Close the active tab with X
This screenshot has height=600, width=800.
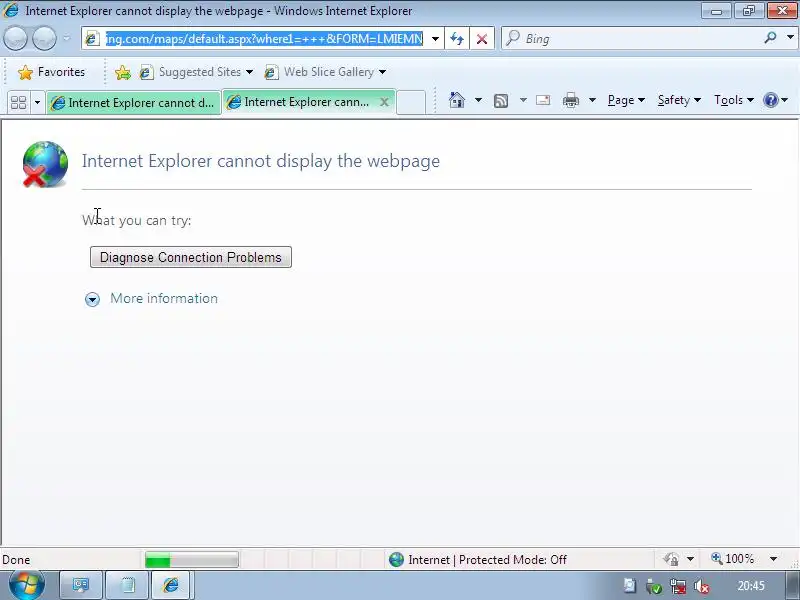pyautogui.click(x=384, y=103)
